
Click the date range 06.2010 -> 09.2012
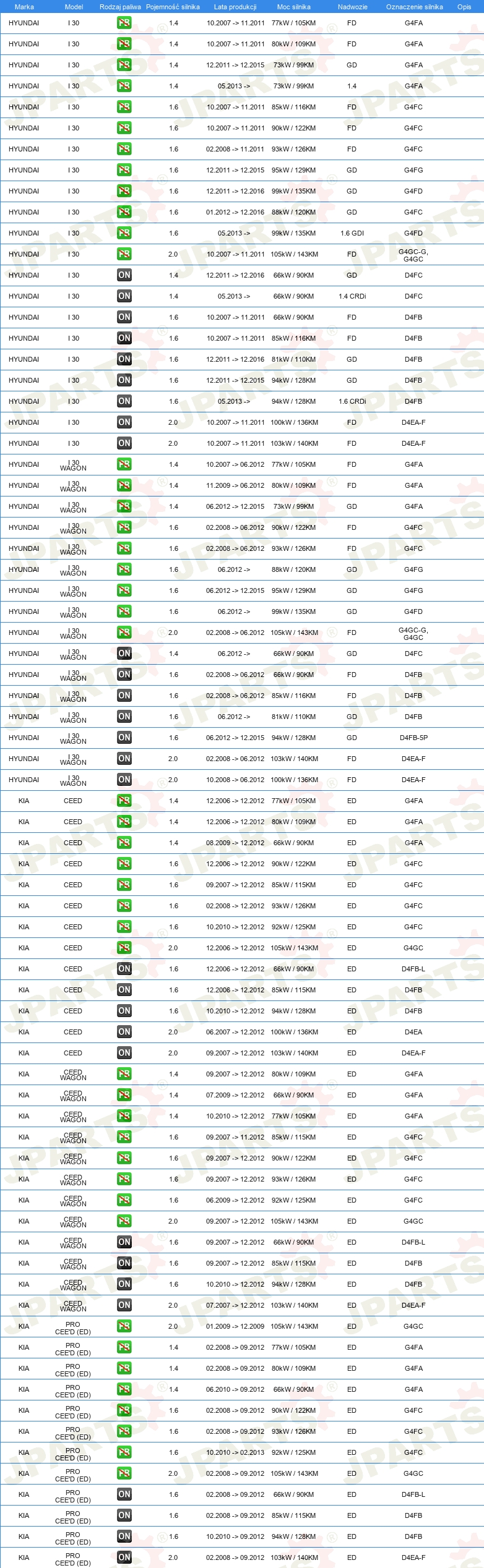[235, 1389]
